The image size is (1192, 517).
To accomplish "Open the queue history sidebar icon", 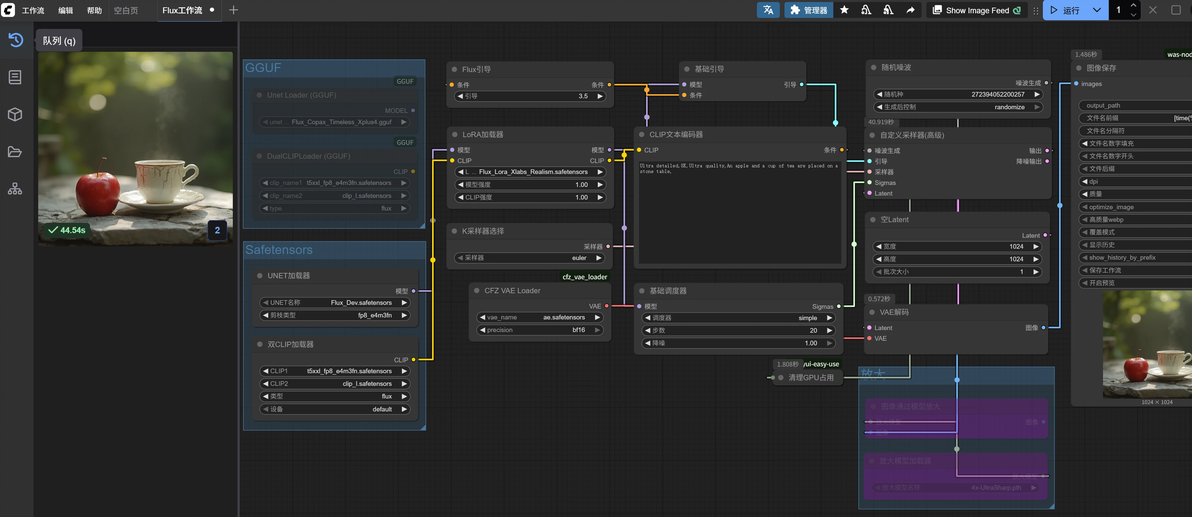I will 15,40.
